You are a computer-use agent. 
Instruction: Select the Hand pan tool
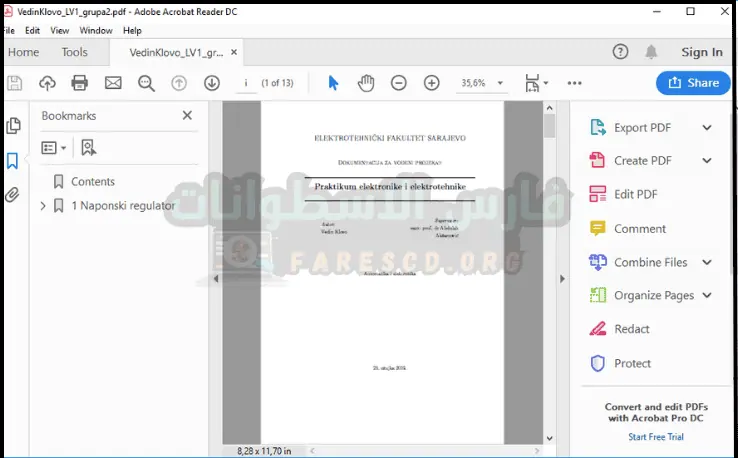(x=366, y=83)
